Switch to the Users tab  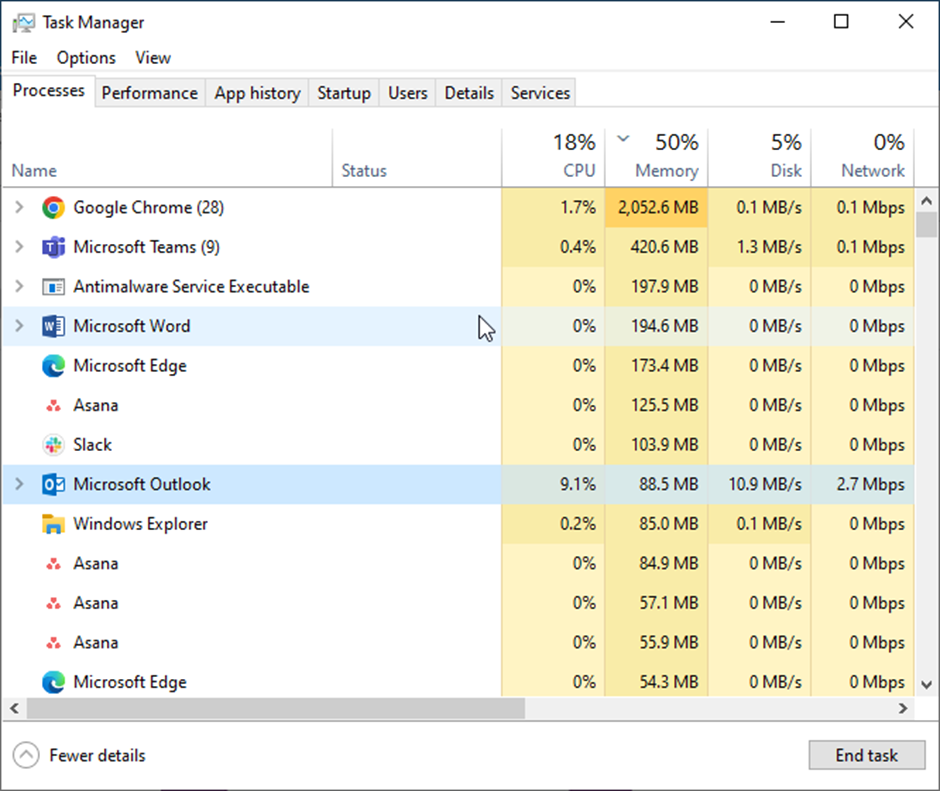coord(408,93)
